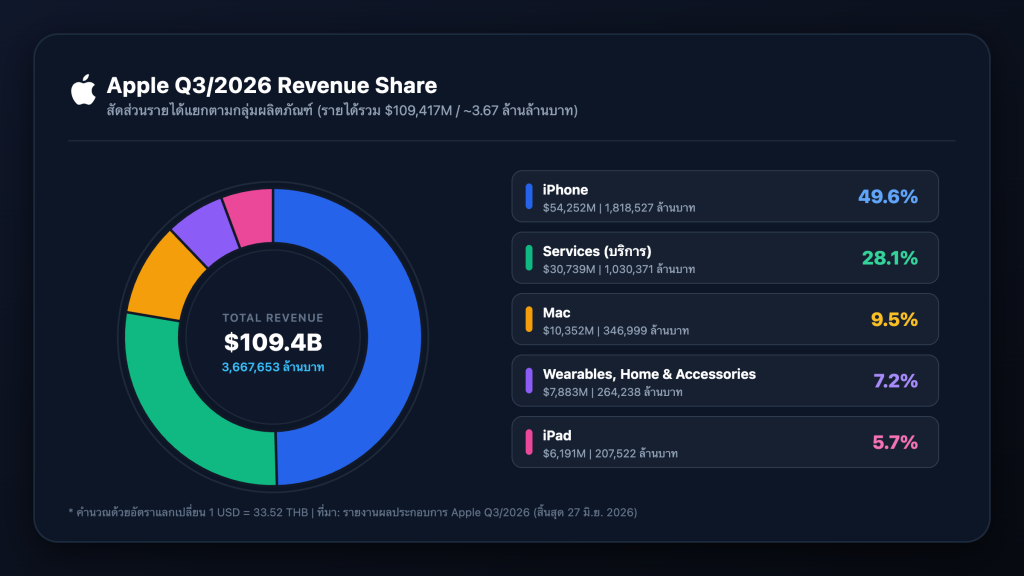Click the 7.2% Wearables share value

point(896,381)
